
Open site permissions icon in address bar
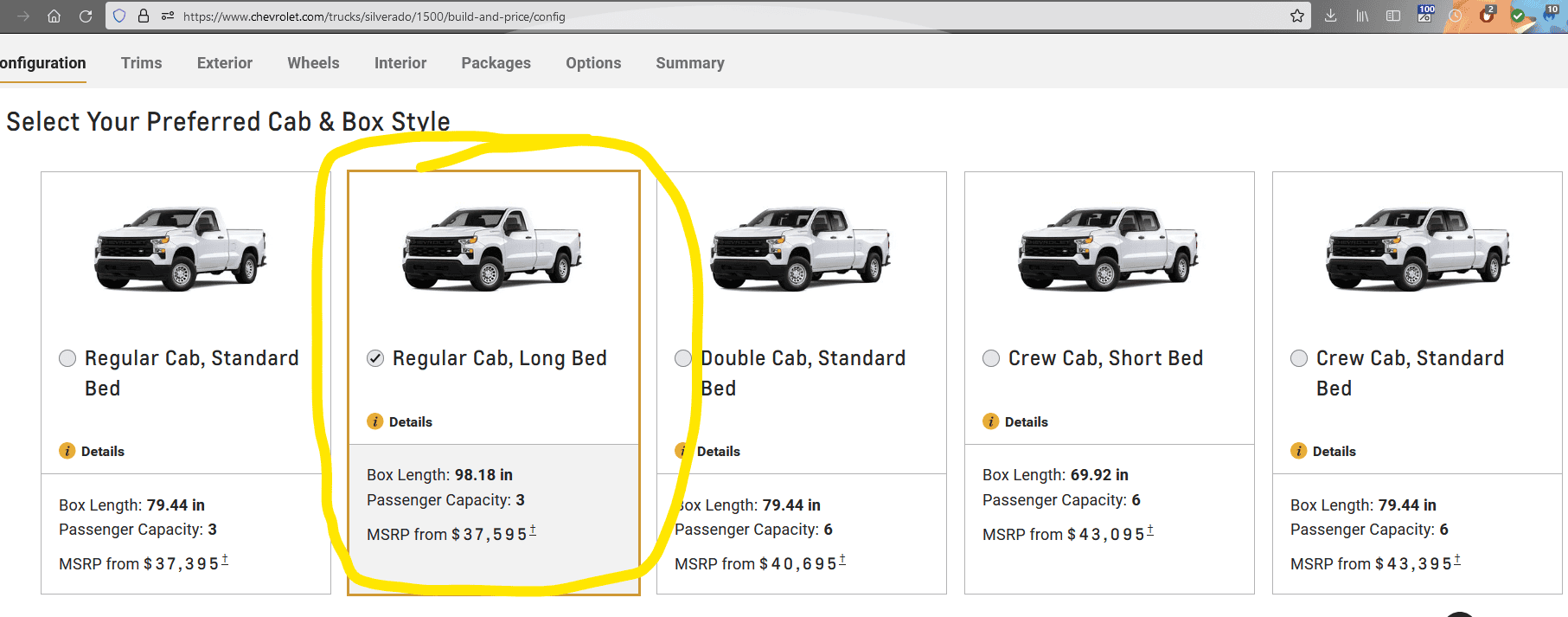168,16
